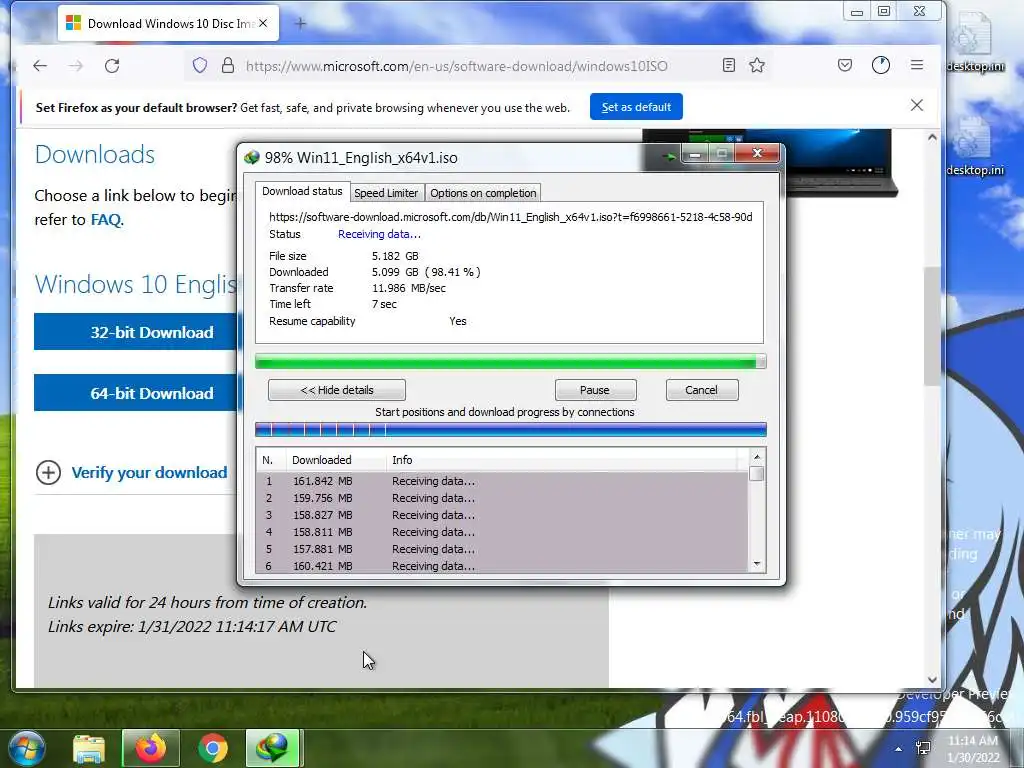Screen dimensions: 1024x768
Task: Click the N. column header
Action: (270, 460)
